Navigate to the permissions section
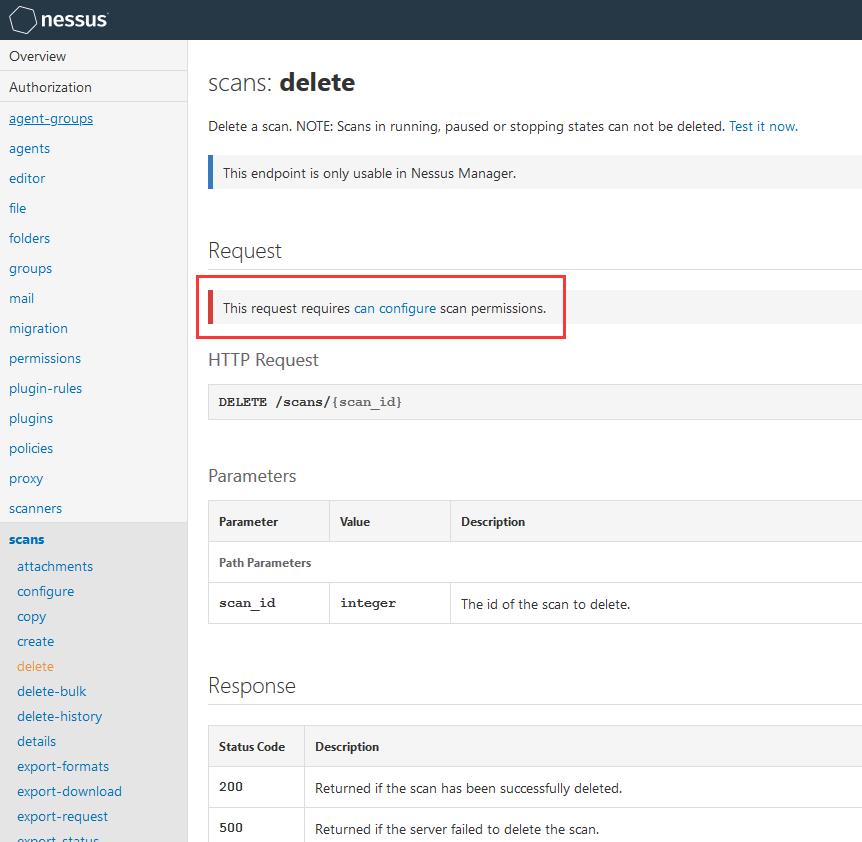Screen dimensions: 862x842 click(x=44, y=358)
